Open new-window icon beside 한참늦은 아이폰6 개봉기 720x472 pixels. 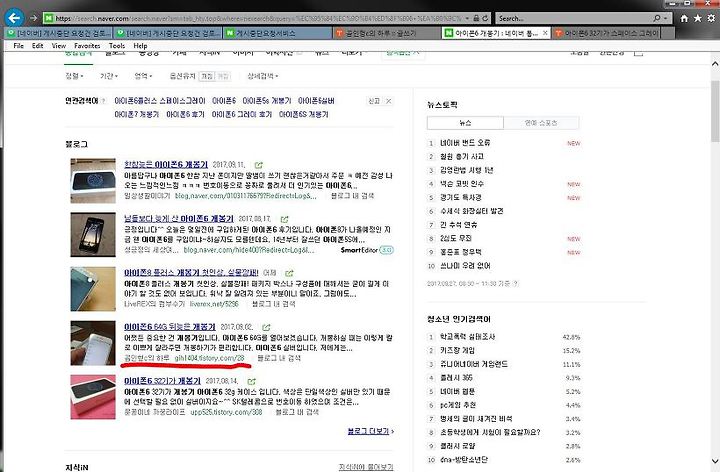click(x=259, y=165)
